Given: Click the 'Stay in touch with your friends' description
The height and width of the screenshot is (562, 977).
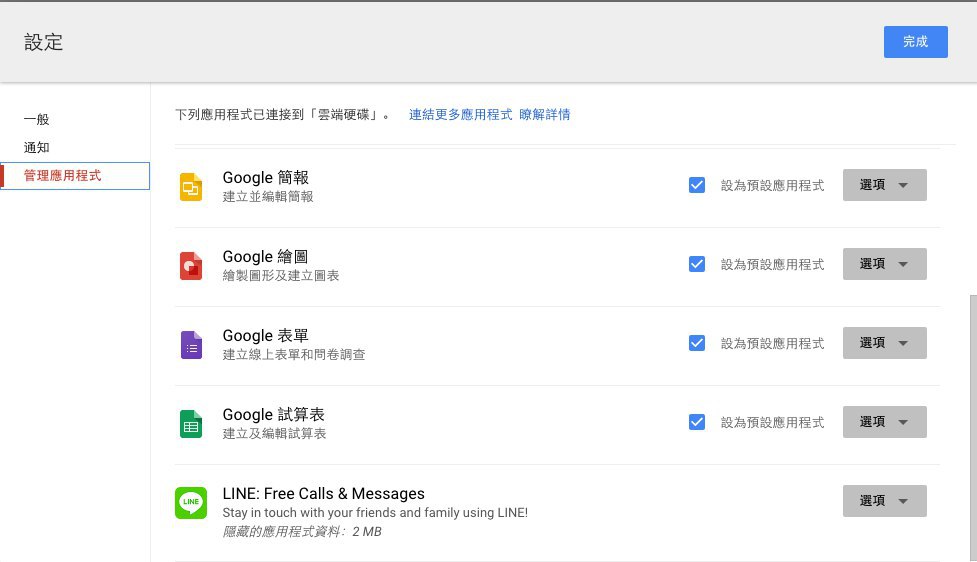Looking at the screenshot, I should tap(375, 513).
